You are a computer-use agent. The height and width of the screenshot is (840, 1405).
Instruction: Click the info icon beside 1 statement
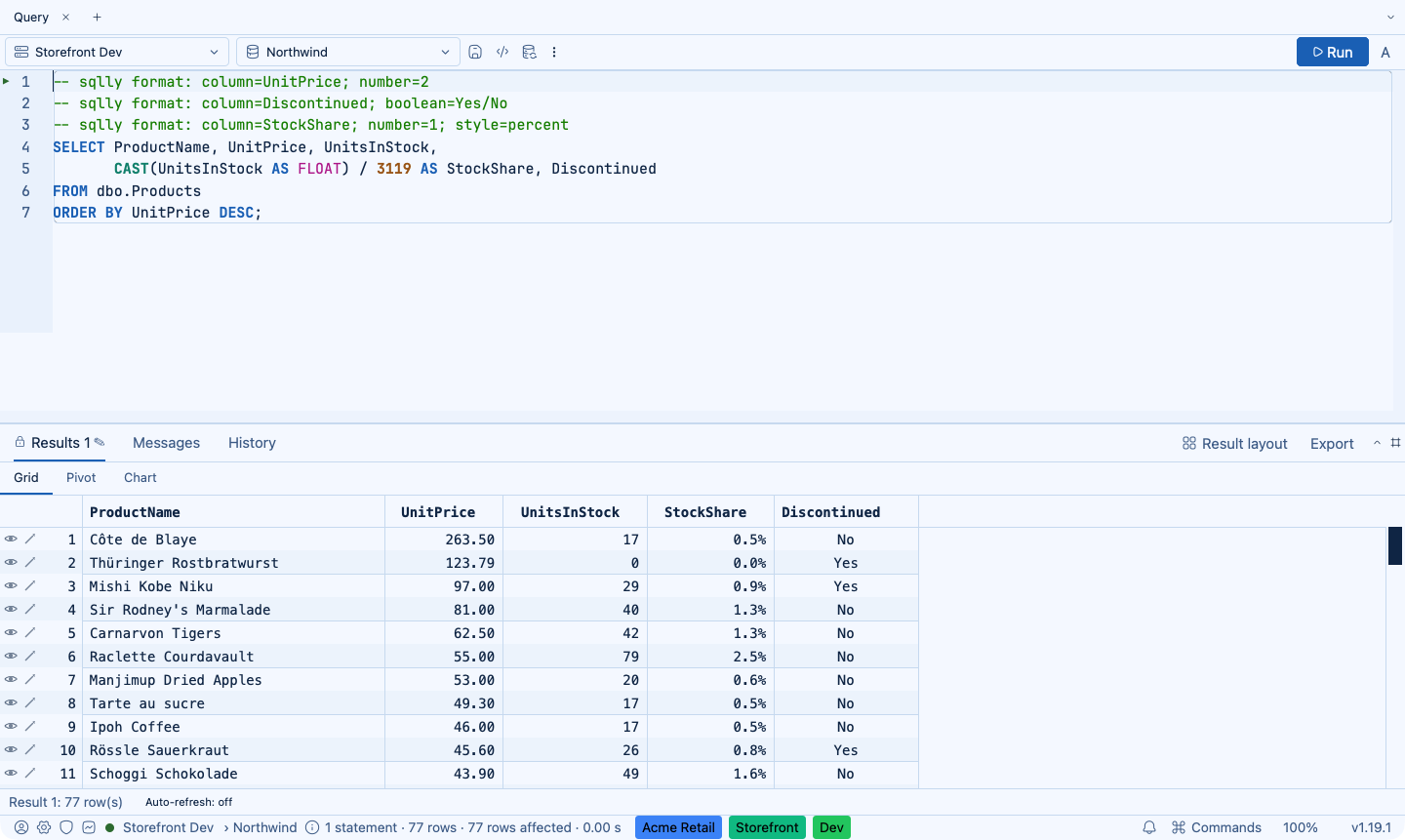pyautogui.click(x=312, y=827)
